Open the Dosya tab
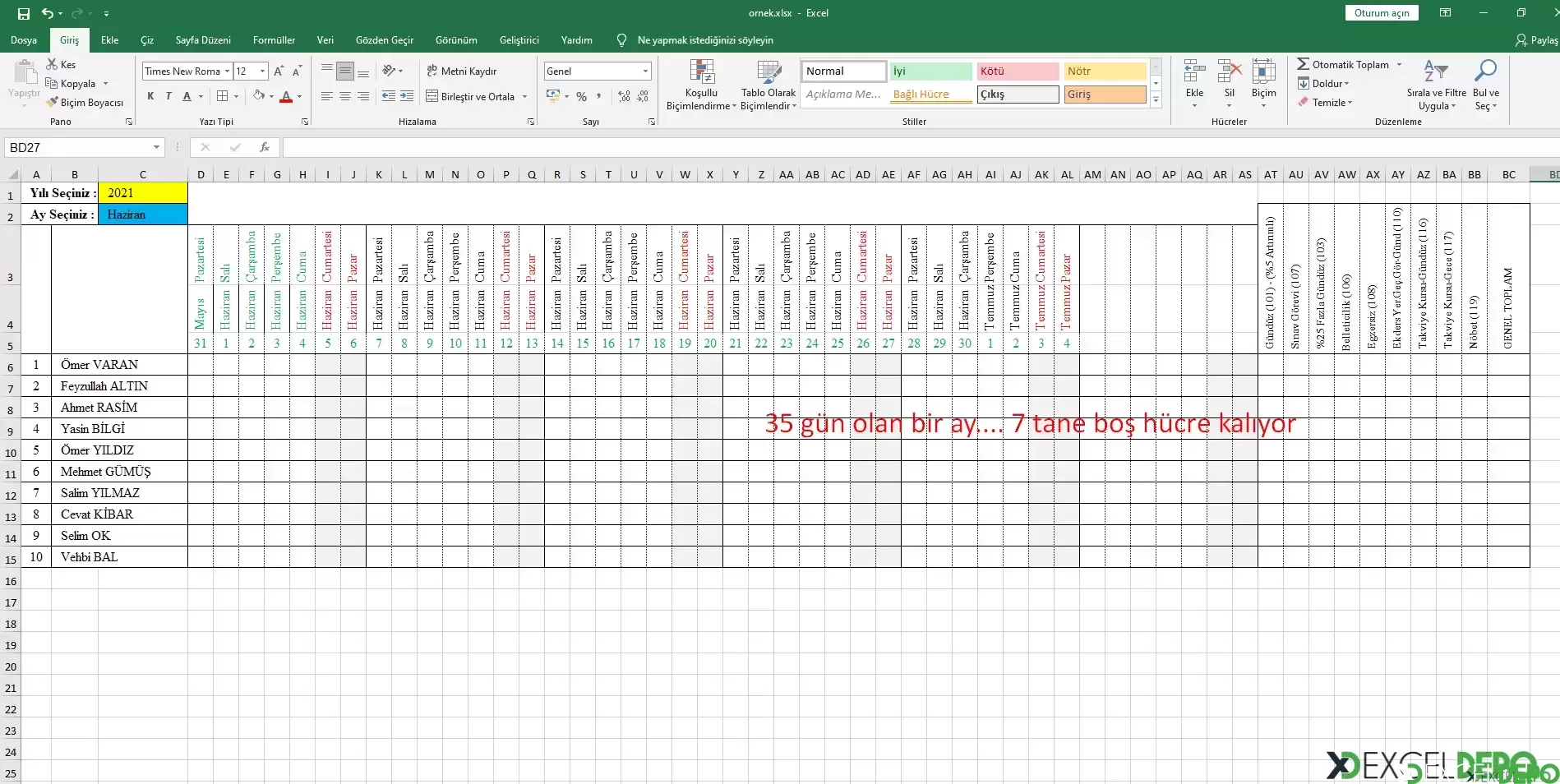This screenshot has height=784, width=1560. click(x=24, y=39)
